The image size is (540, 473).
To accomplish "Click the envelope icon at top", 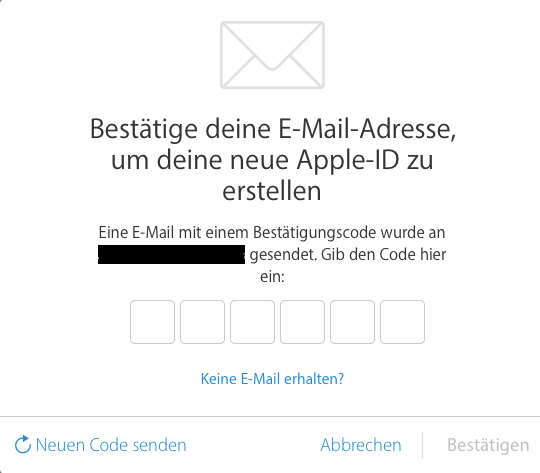I will [x=272, y=55].
